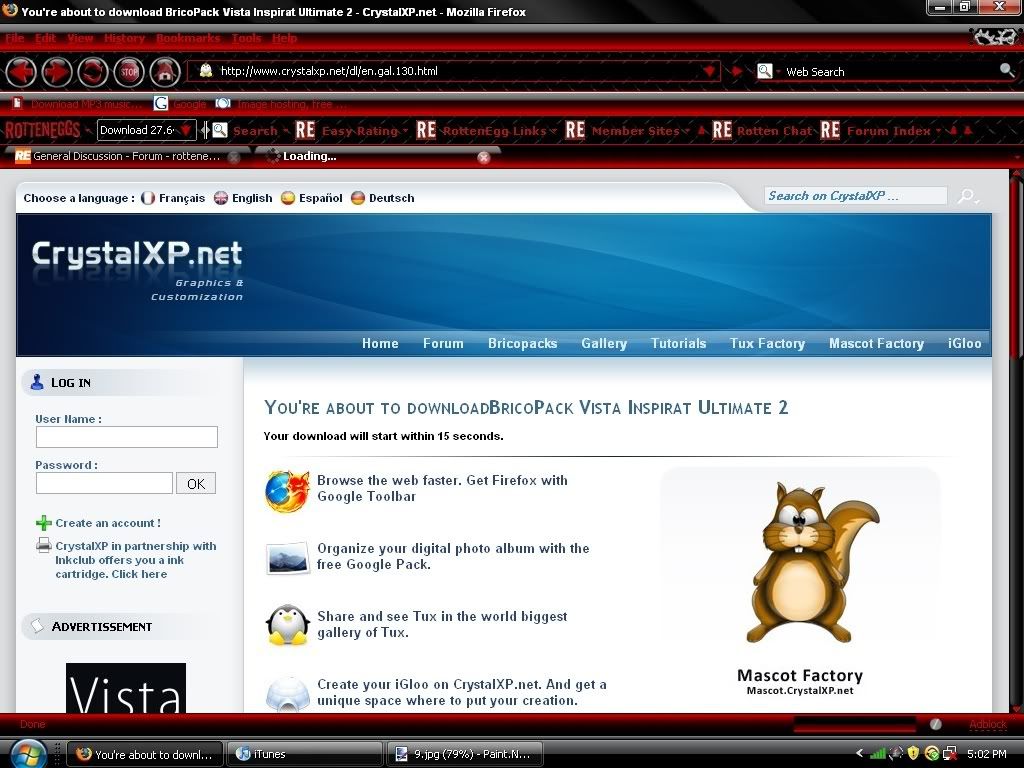Open the Google bookmark
The height and width of the screenshot is (768, 1024).
coord(180,104)
